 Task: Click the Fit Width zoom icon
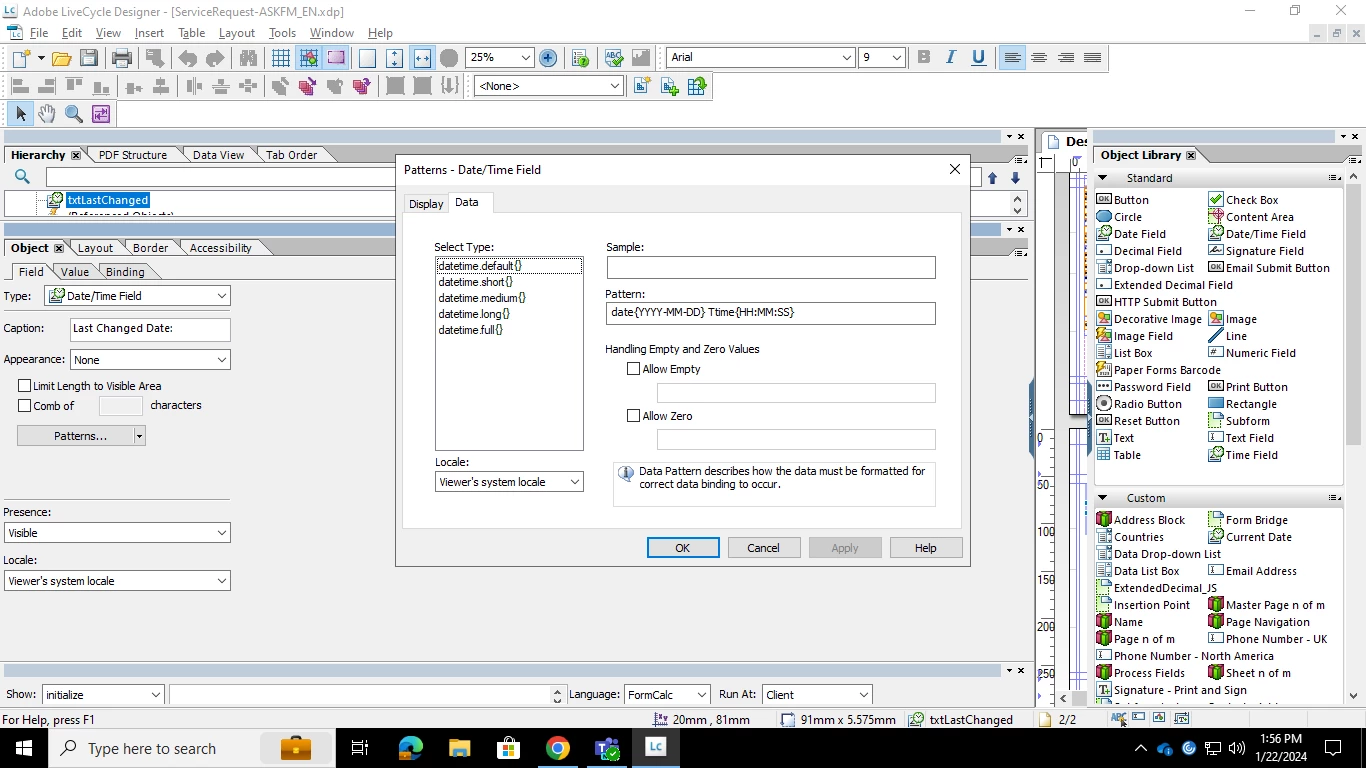tap(422, 58)
